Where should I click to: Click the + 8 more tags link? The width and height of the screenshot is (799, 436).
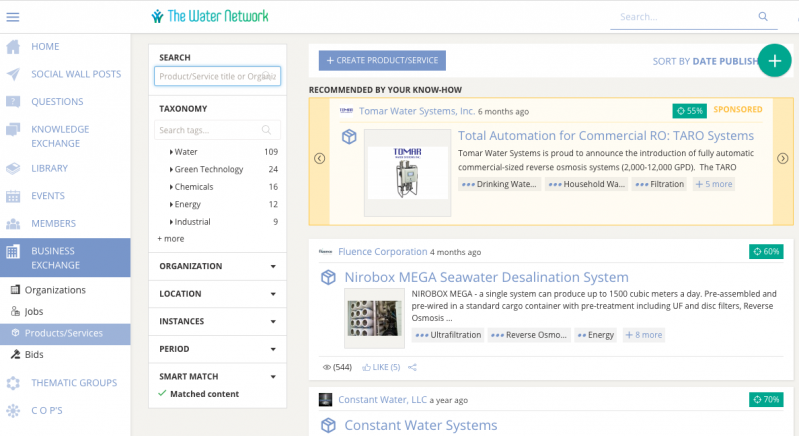[644, 335]
